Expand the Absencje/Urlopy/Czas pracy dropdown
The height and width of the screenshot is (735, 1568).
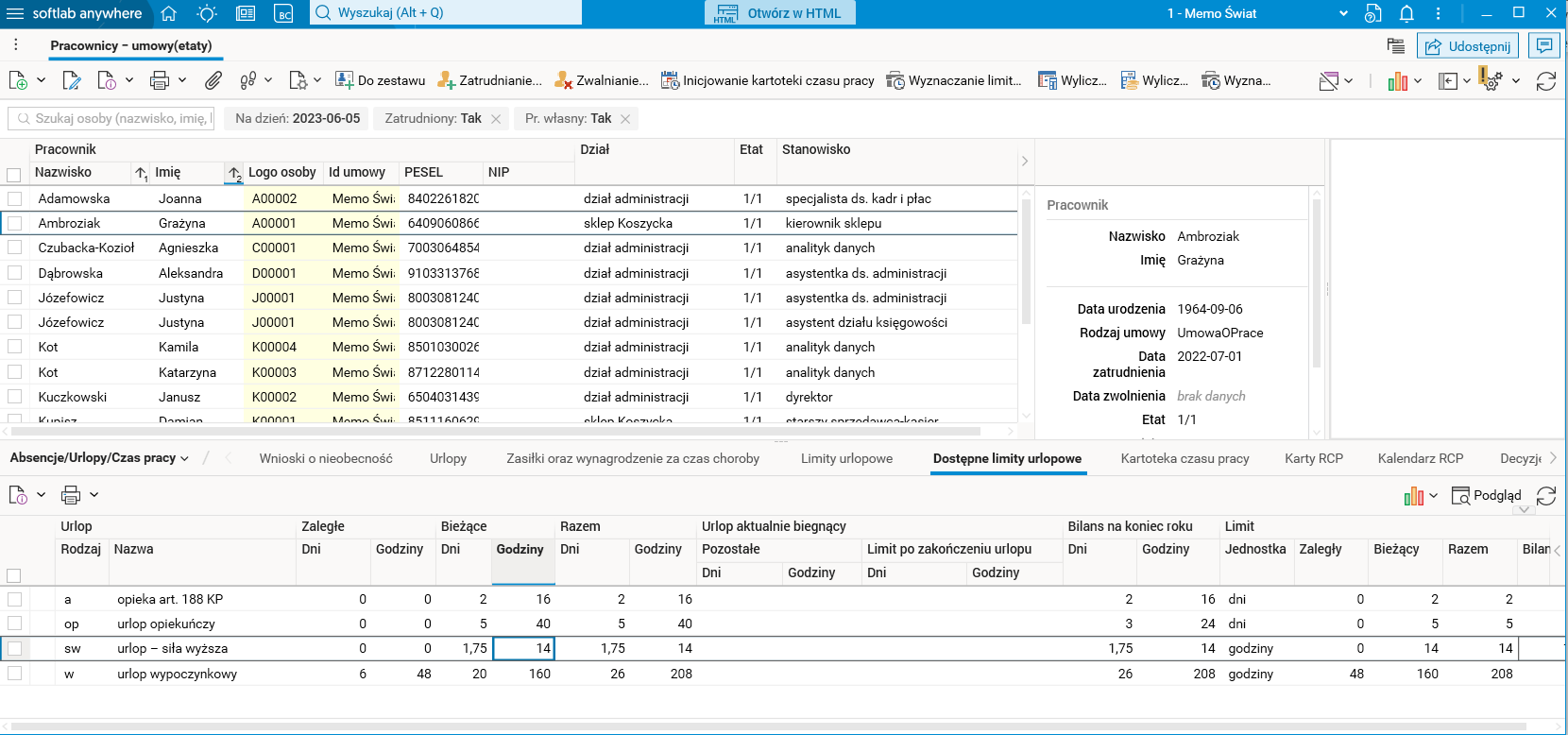[99, 458]
